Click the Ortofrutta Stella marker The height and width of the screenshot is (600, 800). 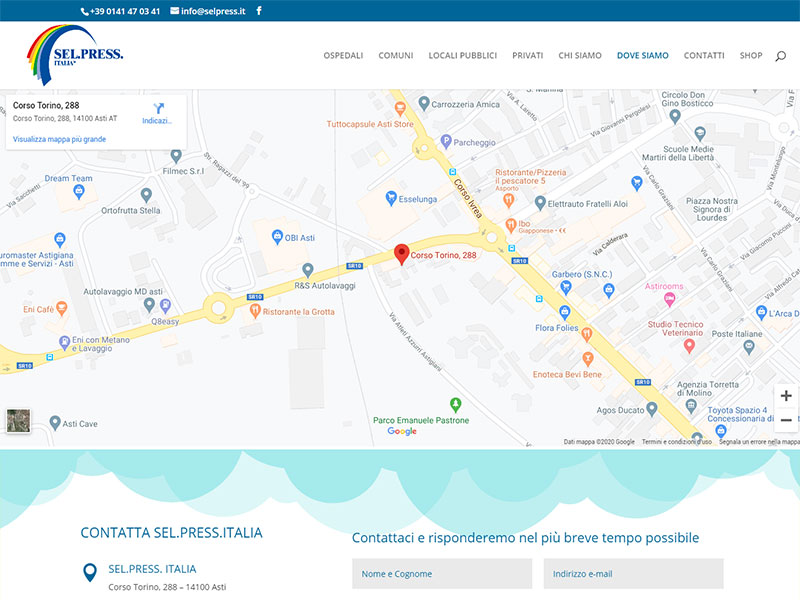click(146, 194)
